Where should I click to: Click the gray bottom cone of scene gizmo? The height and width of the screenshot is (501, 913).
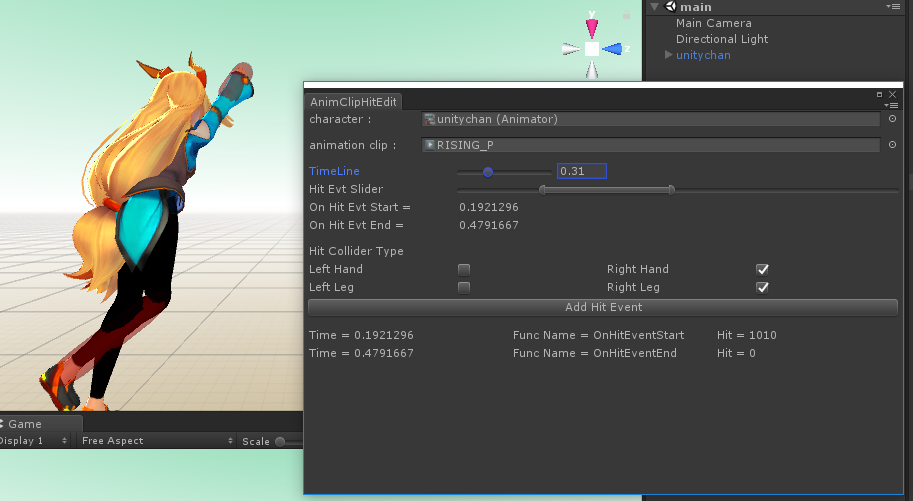coord(592,70)
